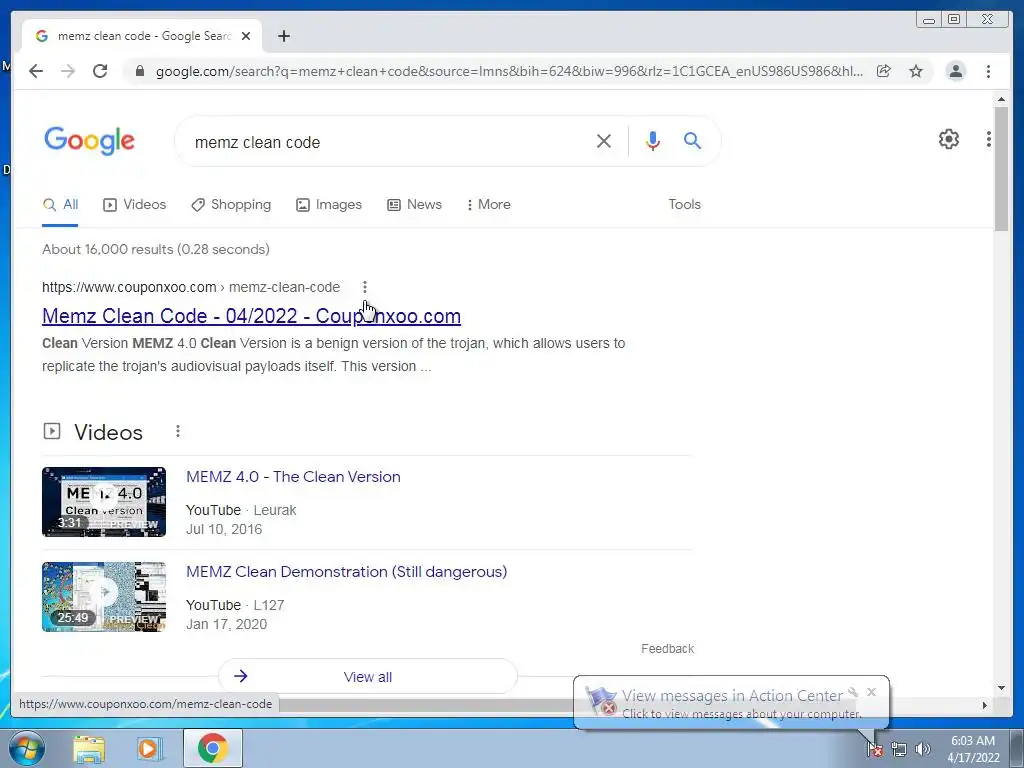Switch to the Images results tab
1024x768 pixels.
coord(328,204)
